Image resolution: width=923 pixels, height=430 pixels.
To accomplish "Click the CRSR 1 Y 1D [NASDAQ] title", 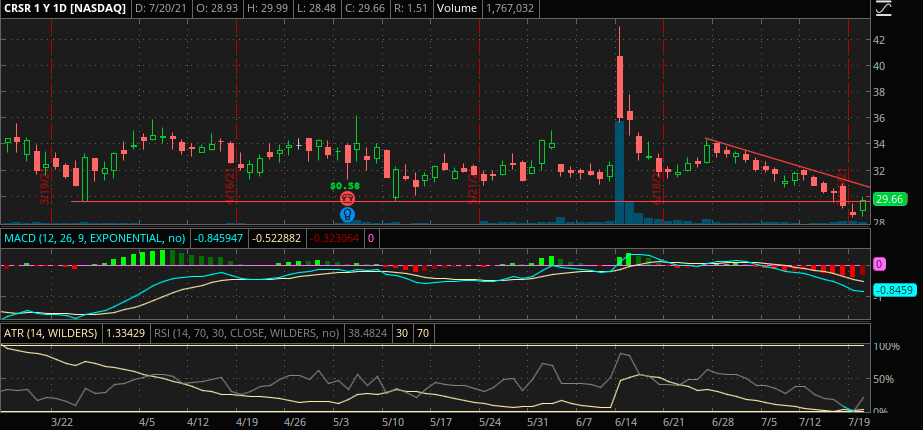I will [65, 9].
